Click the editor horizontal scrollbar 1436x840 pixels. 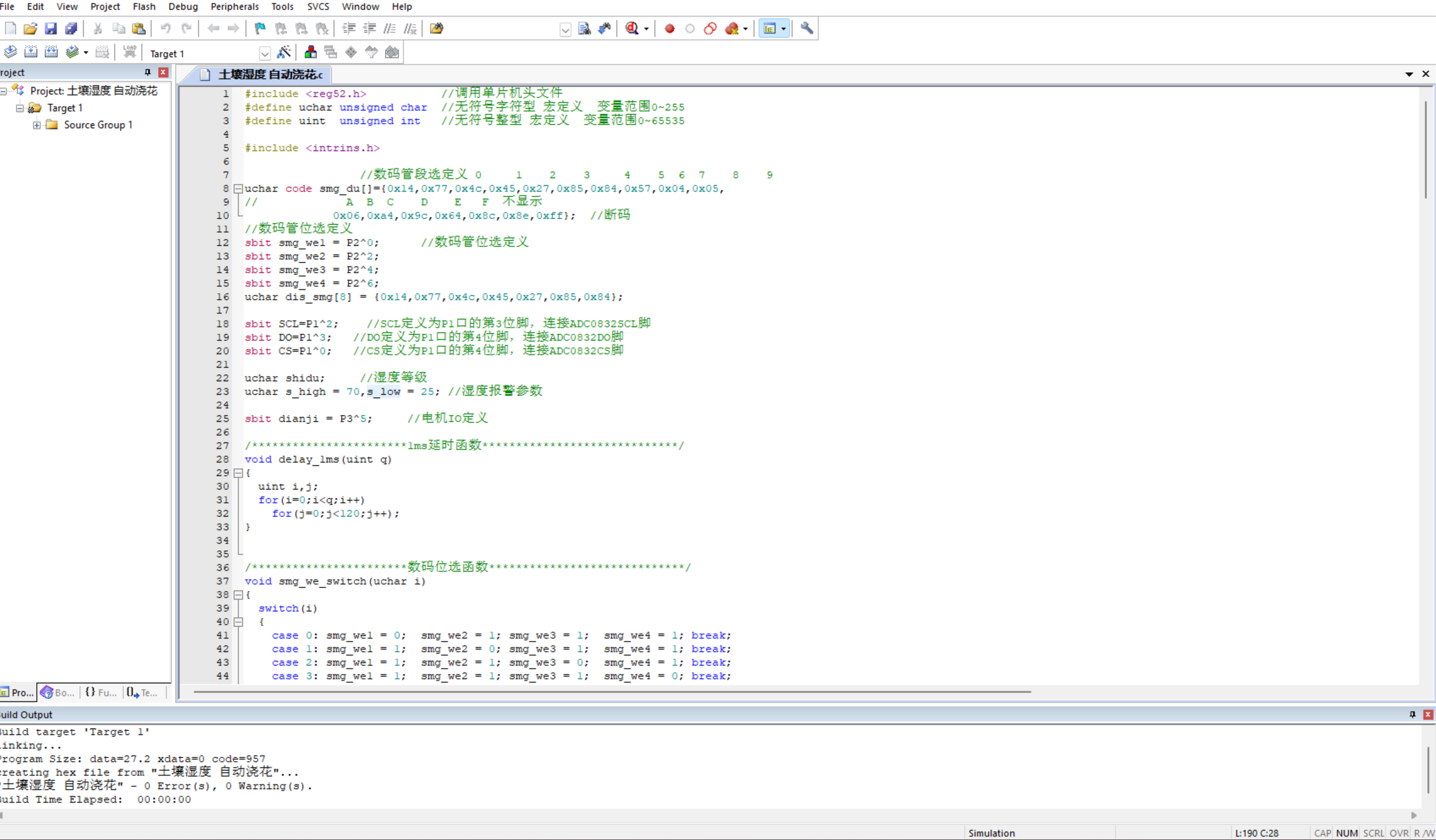[x=612, y=692]
